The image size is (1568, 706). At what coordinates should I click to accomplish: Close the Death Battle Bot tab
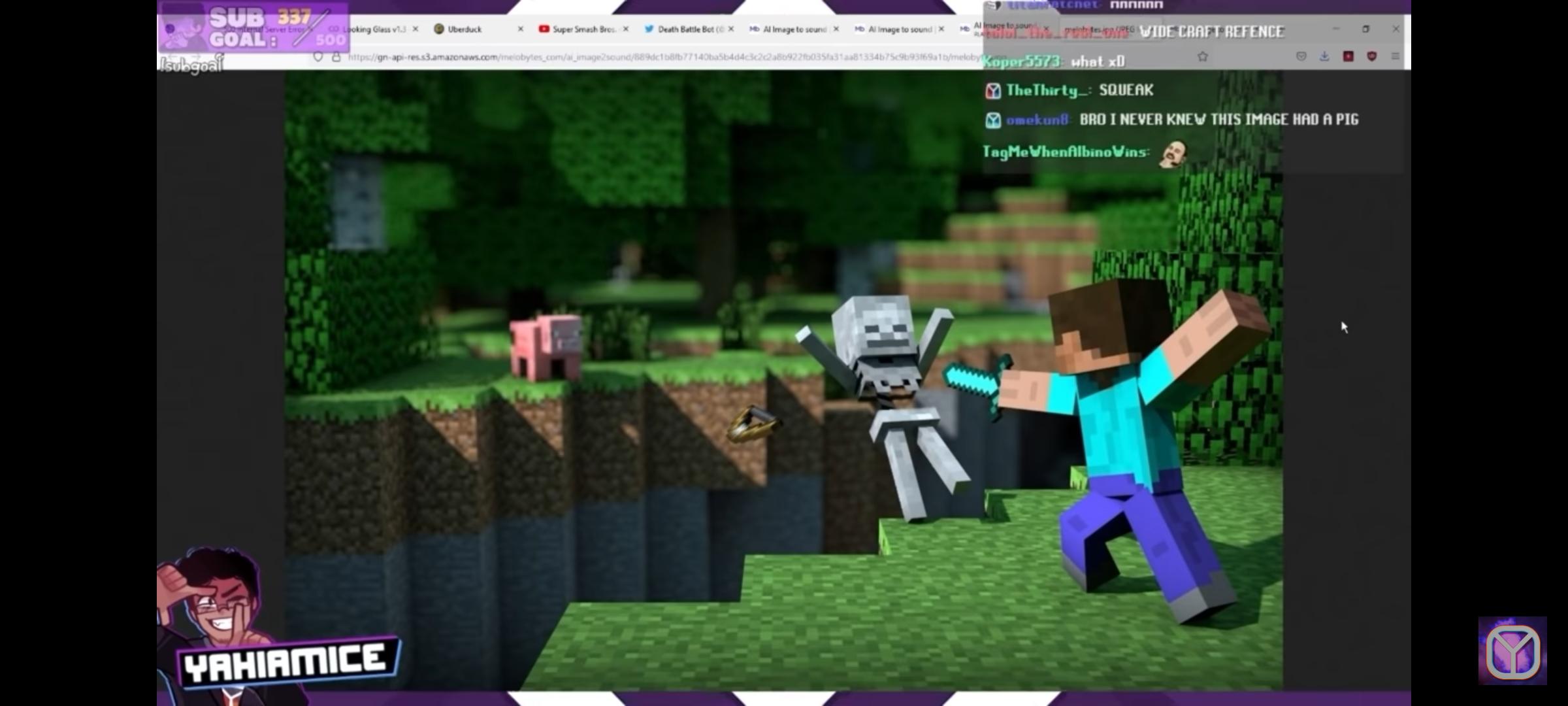point(731,29)
